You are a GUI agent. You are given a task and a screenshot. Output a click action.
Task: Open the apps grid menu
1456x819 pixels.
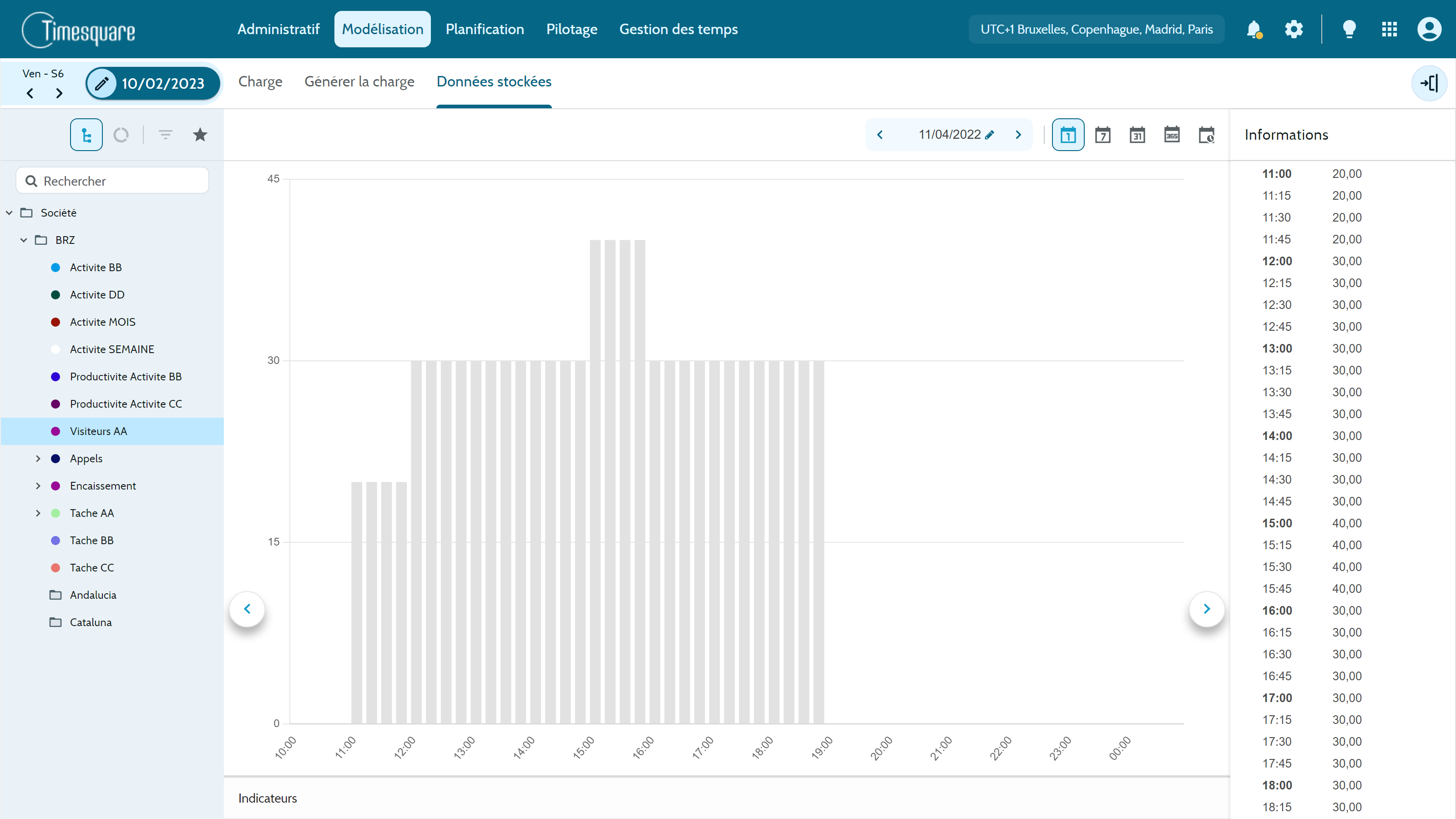click(x=1389, y=30)
